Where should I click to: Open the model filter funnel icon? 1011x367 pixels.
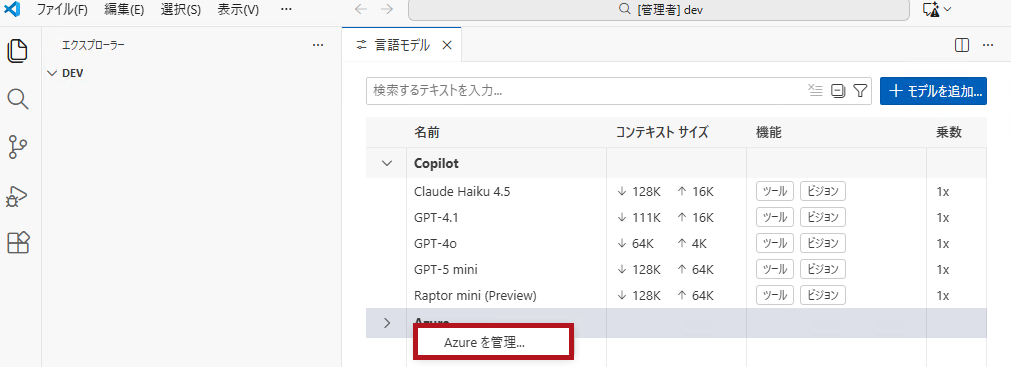click(x=859, y=91)
